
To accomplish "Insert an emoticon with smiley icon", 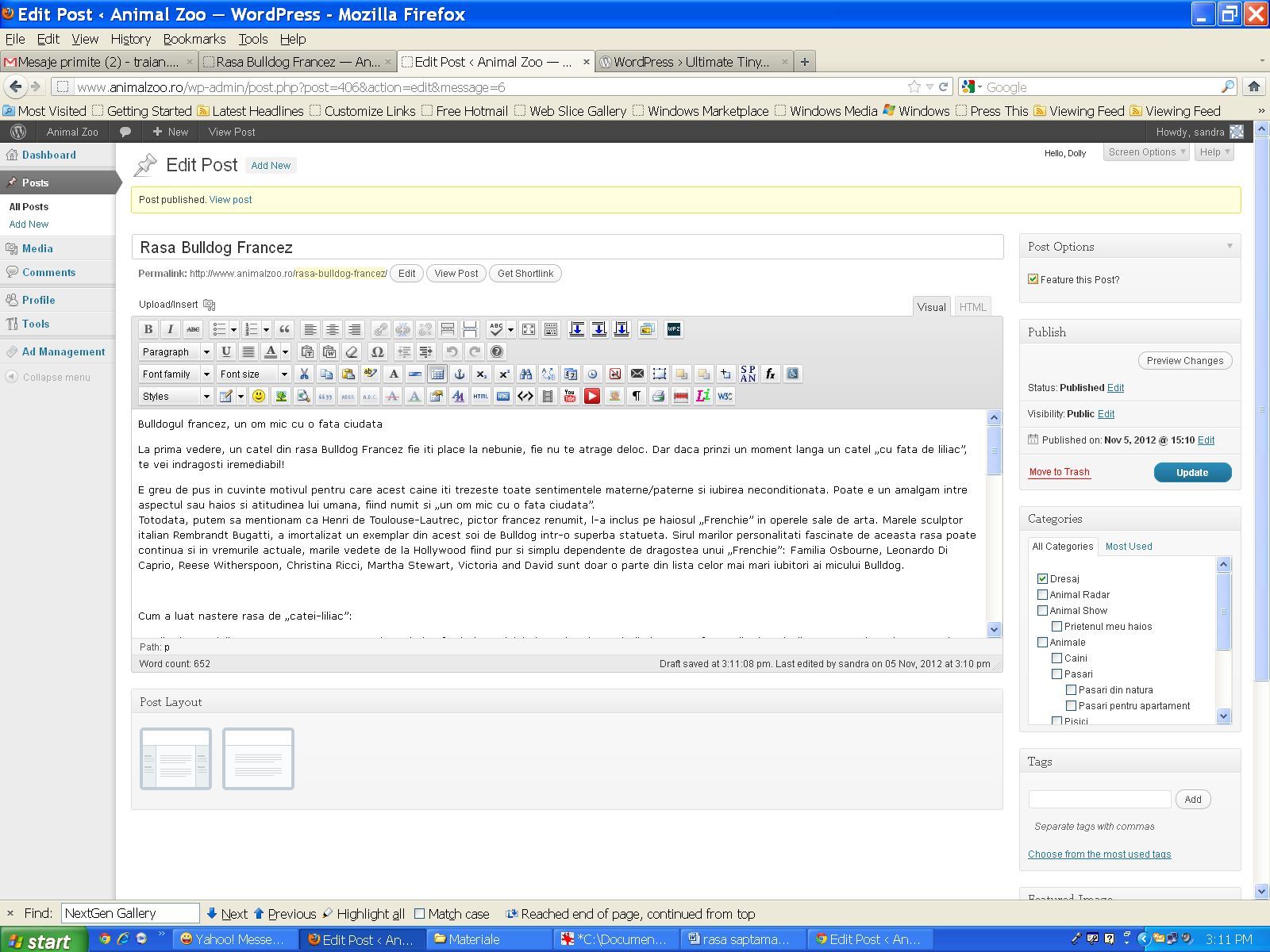I will click(259, 396).
